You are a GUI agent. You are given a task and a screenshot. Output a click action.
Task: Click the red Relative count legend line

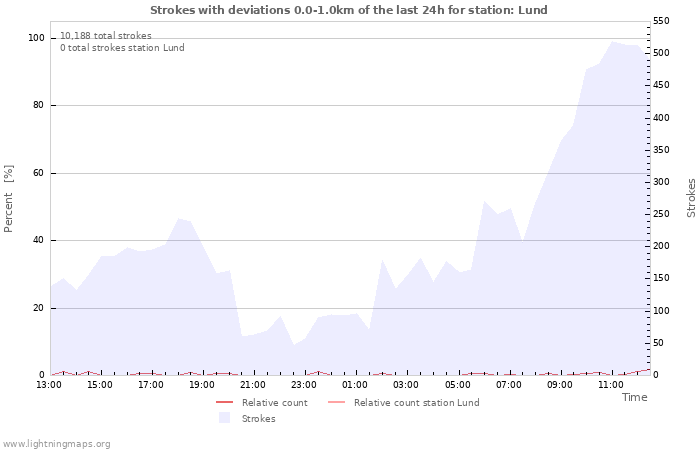[224, 403]
